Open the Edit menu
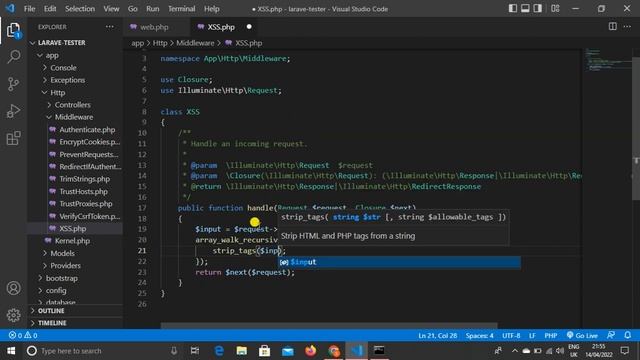 coord(50,9)
